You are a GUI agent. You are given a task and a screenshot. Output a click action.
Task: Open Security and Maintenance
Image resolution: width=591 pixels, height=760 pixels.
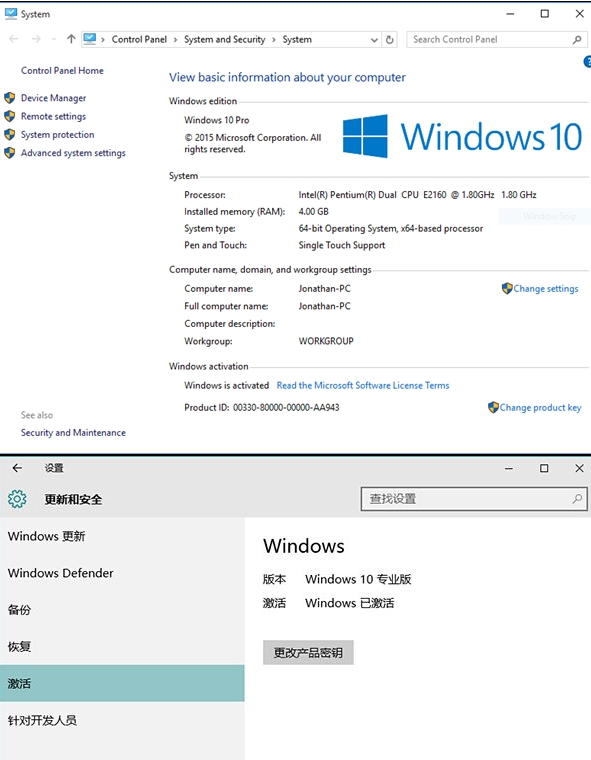coord(73,433)
